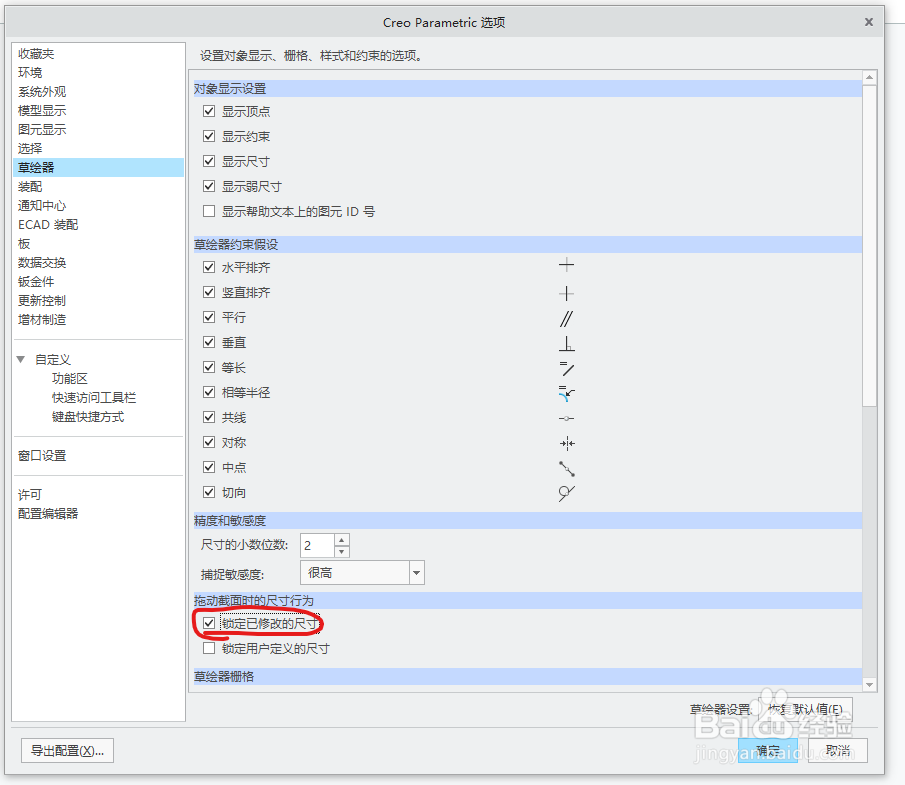The width and height of the screenshot is (905, 785).
Task: Enable 显示帮助文本上的图元 ID 号 checkbox
Action: [x=209, y=211]
